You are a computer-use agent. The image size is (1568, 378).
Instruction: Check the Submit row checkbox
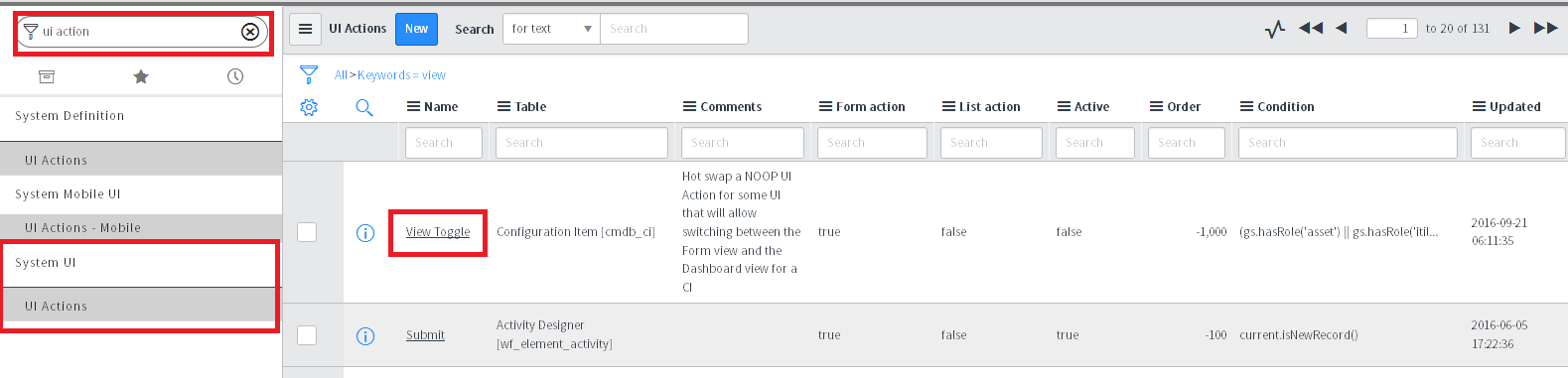(x=307, y=335)
